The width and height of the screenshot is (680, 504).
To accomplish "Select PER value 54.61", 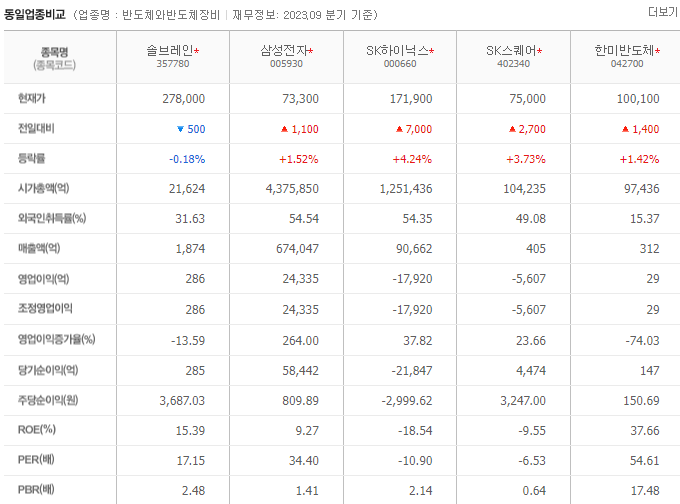I will (x=644, y=461).
